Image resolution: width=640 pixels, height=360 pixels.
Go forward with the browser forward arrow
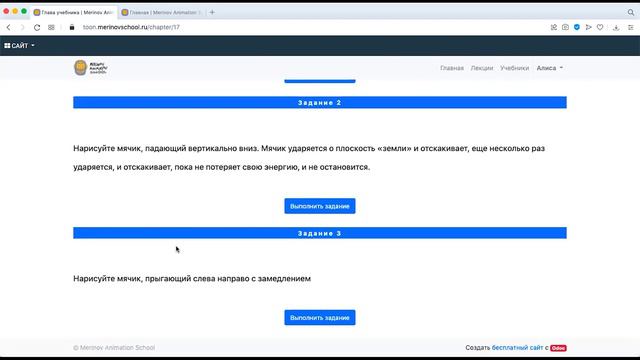click(x=22, y=27)
